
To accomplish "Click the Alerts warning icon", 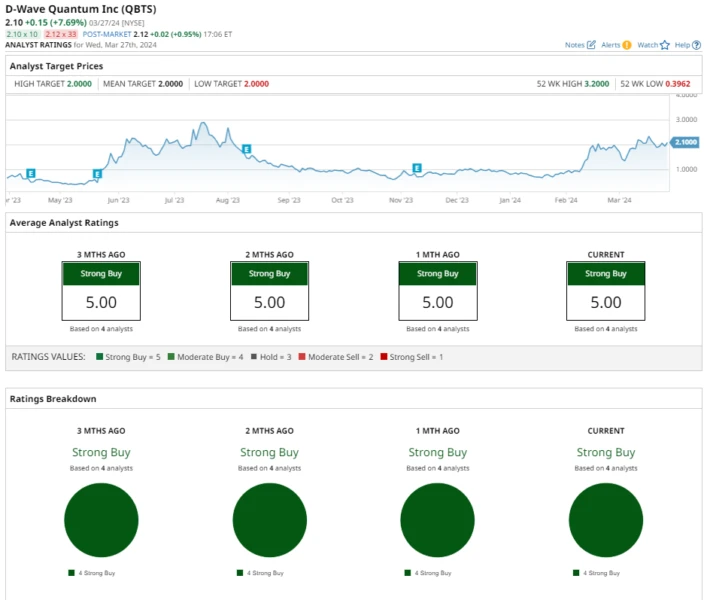I will 627,45.
